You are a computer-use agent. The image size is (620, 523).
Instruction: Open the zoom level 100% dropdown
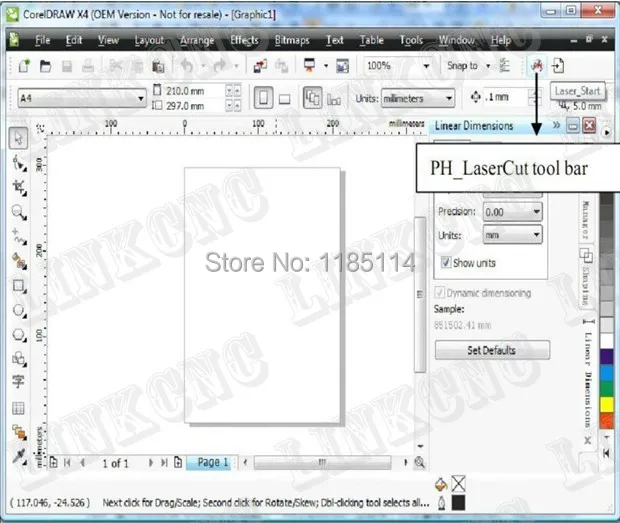[x=426, y=66]
